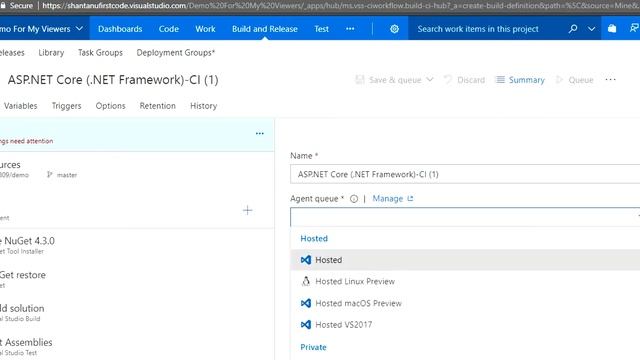The width and height of the screenshot is (640, 360).
Task: Click the search magnifier icon
Action: coord(573,29)
